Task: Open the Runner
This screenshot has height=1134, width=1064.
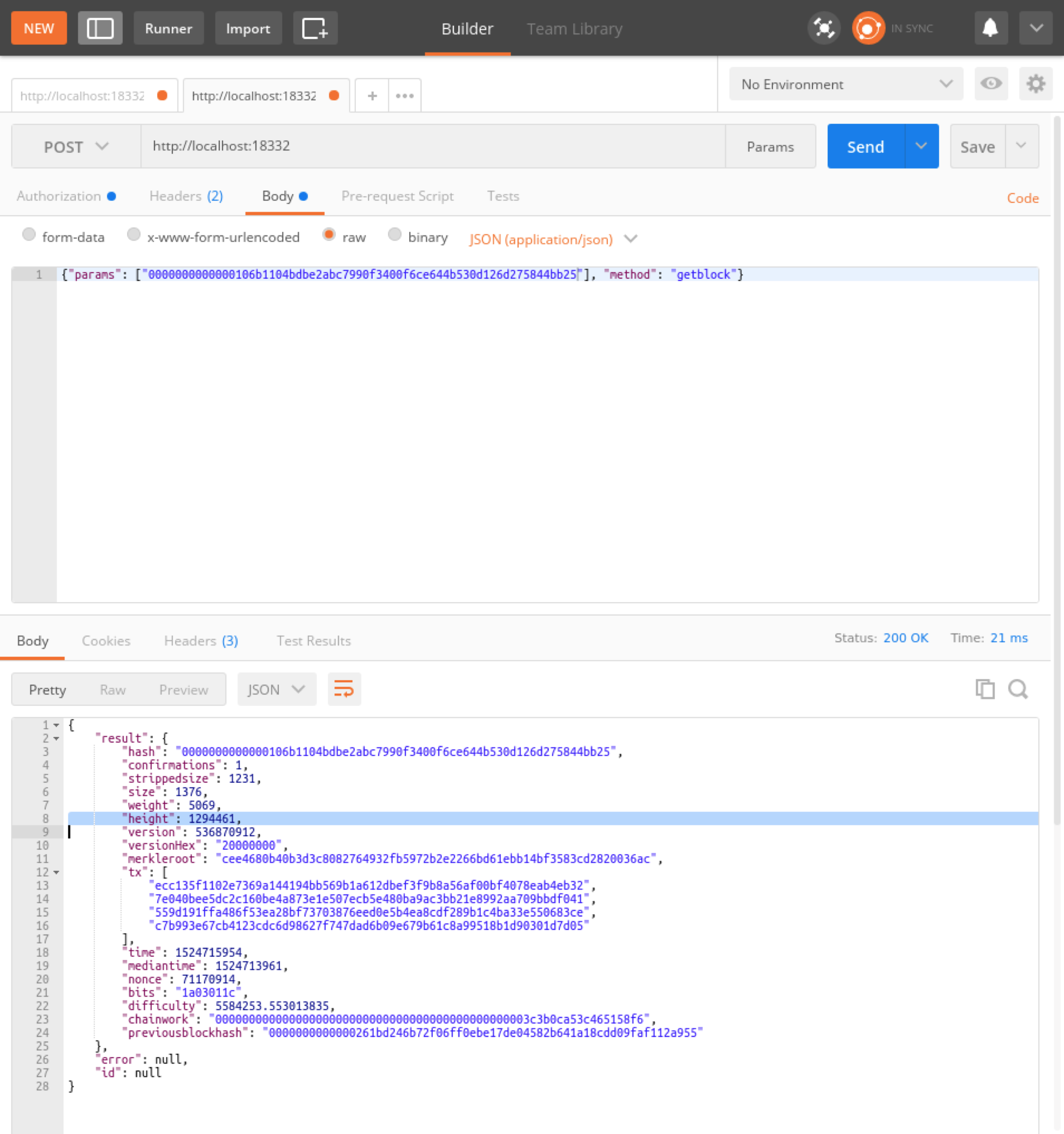Action: pos(168,28)
